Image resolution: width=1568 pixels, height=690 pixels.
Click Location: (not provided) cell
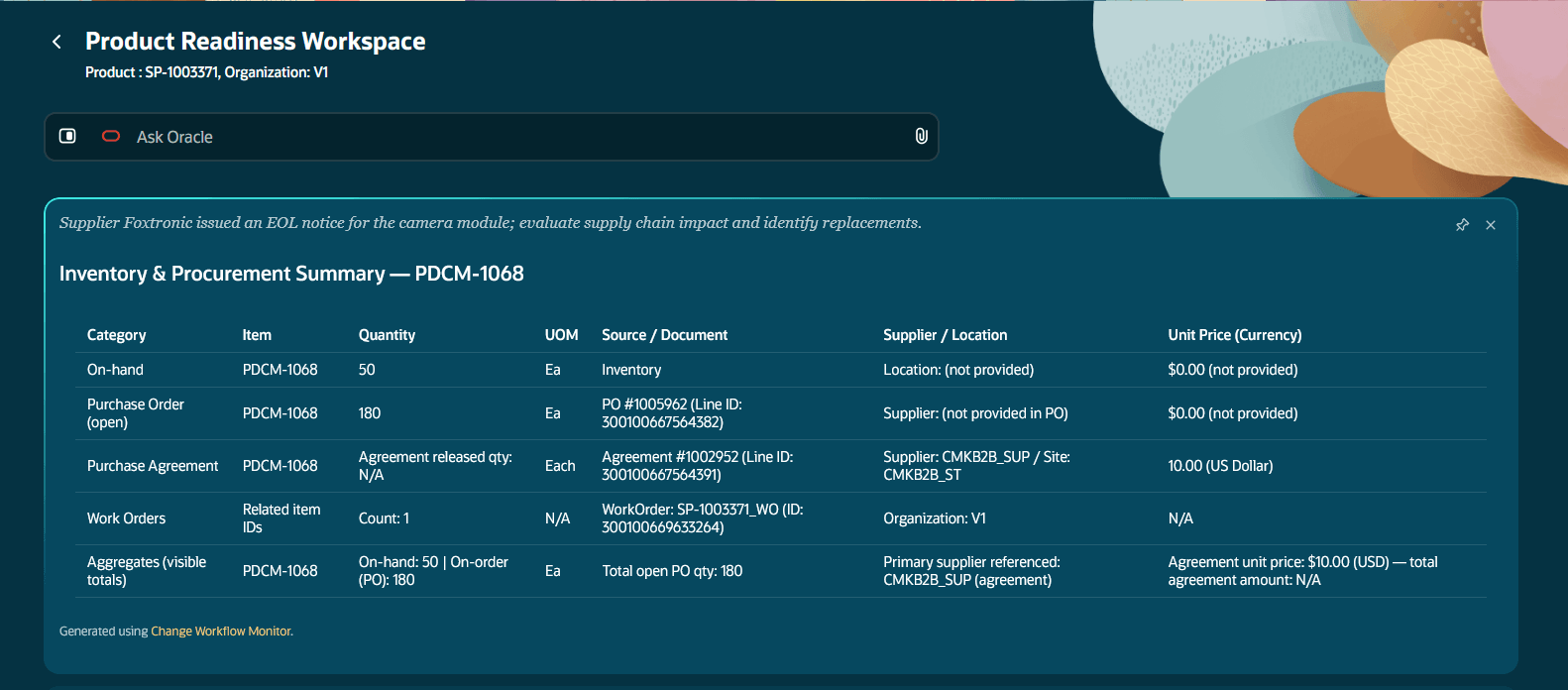pos(958,370)
